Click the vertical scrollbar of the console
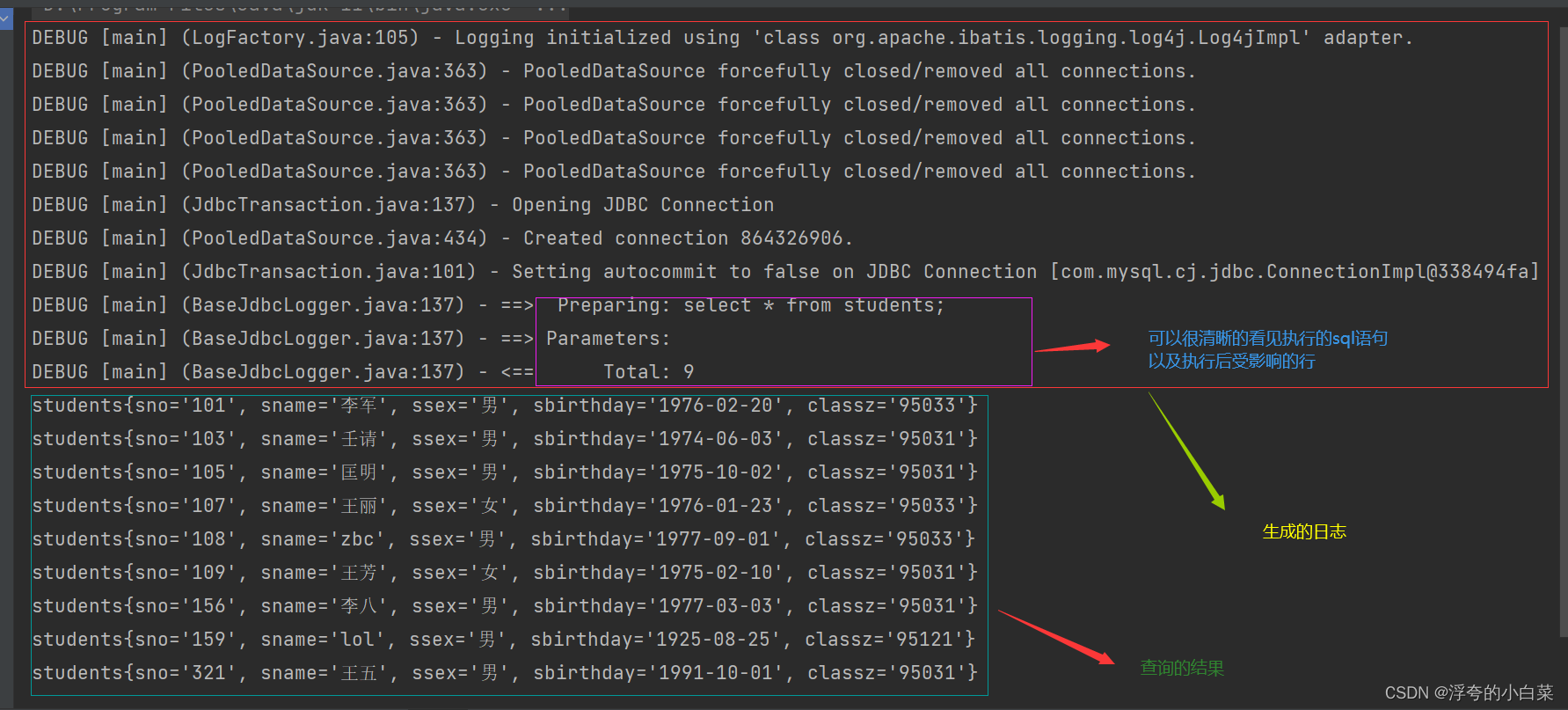Screen dimensions: 1568x710 pos(1563,330)
